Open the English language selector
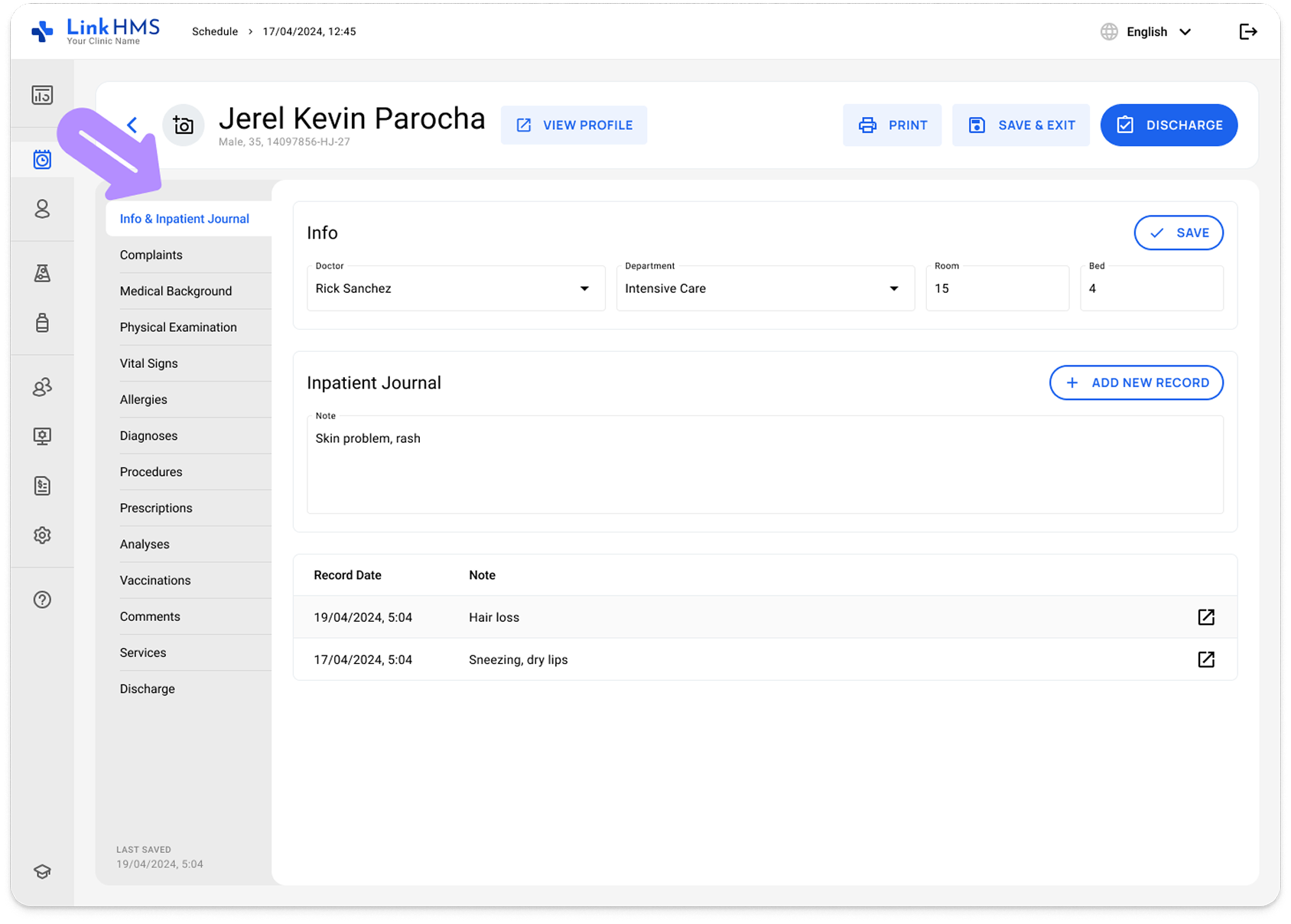This screenshot has width=1291, height=924. pos(1146,31)
